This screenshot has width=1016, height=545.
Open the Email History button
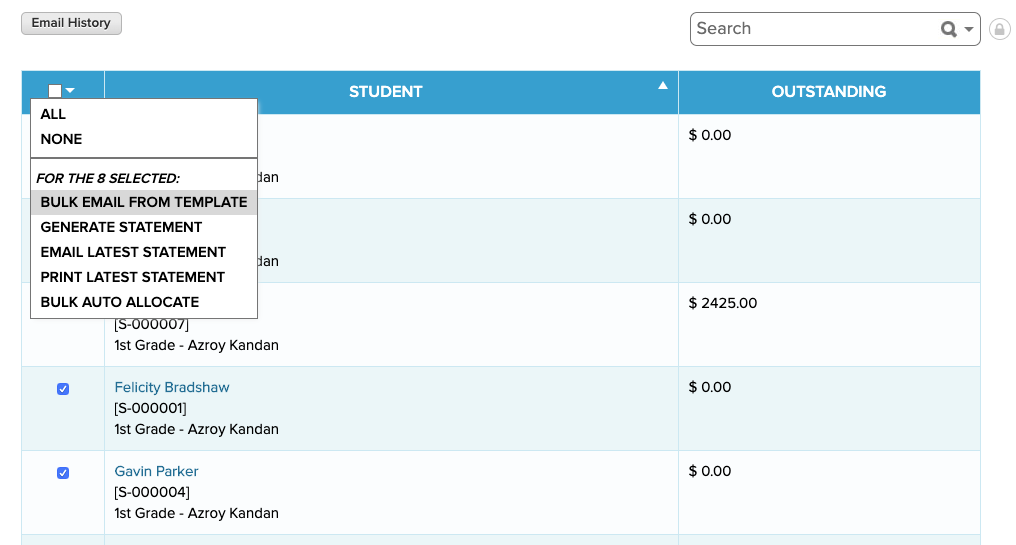point(71,23)
